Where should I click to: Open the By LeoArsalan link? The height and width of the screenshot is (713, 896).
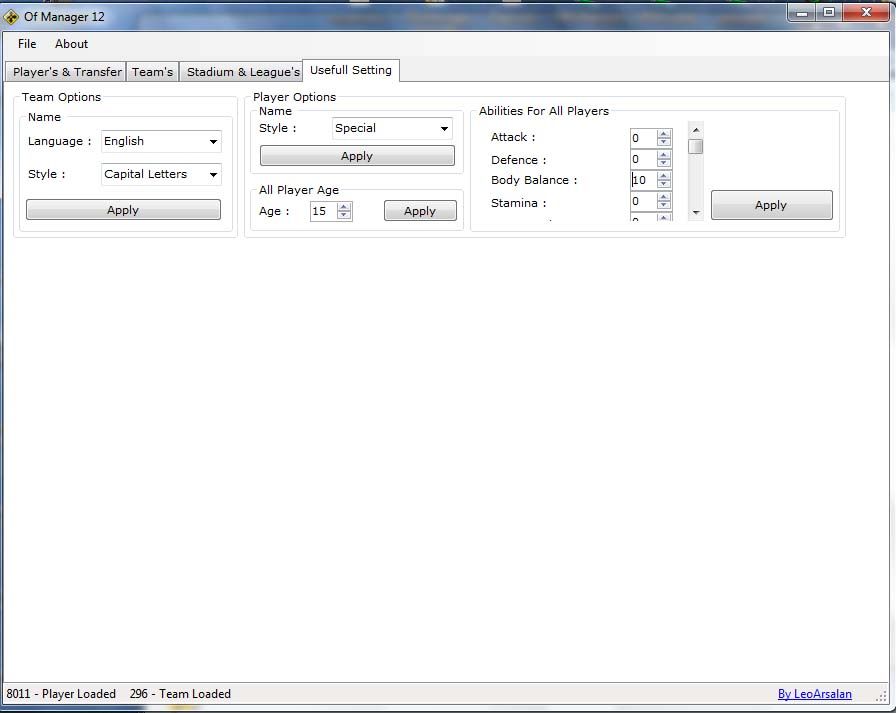[814, 694]
